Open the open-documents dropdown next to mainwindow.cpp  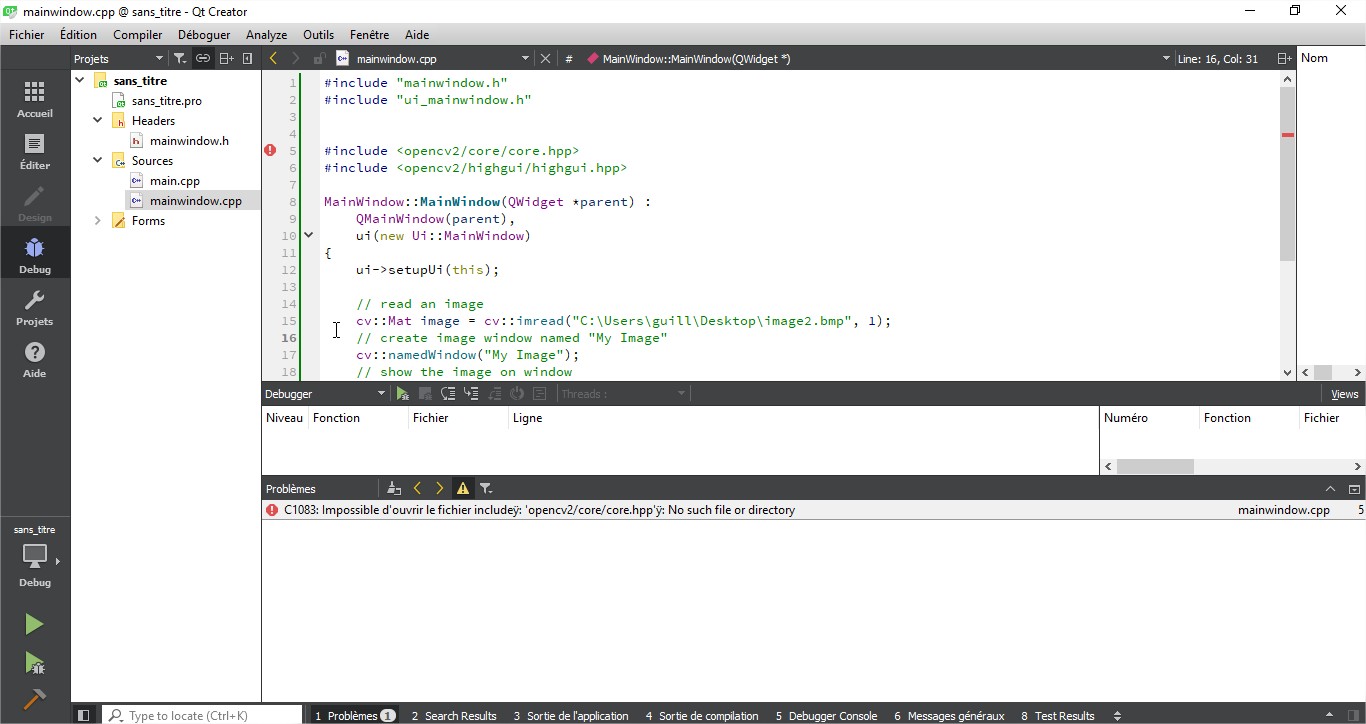(x=524, y=58)
